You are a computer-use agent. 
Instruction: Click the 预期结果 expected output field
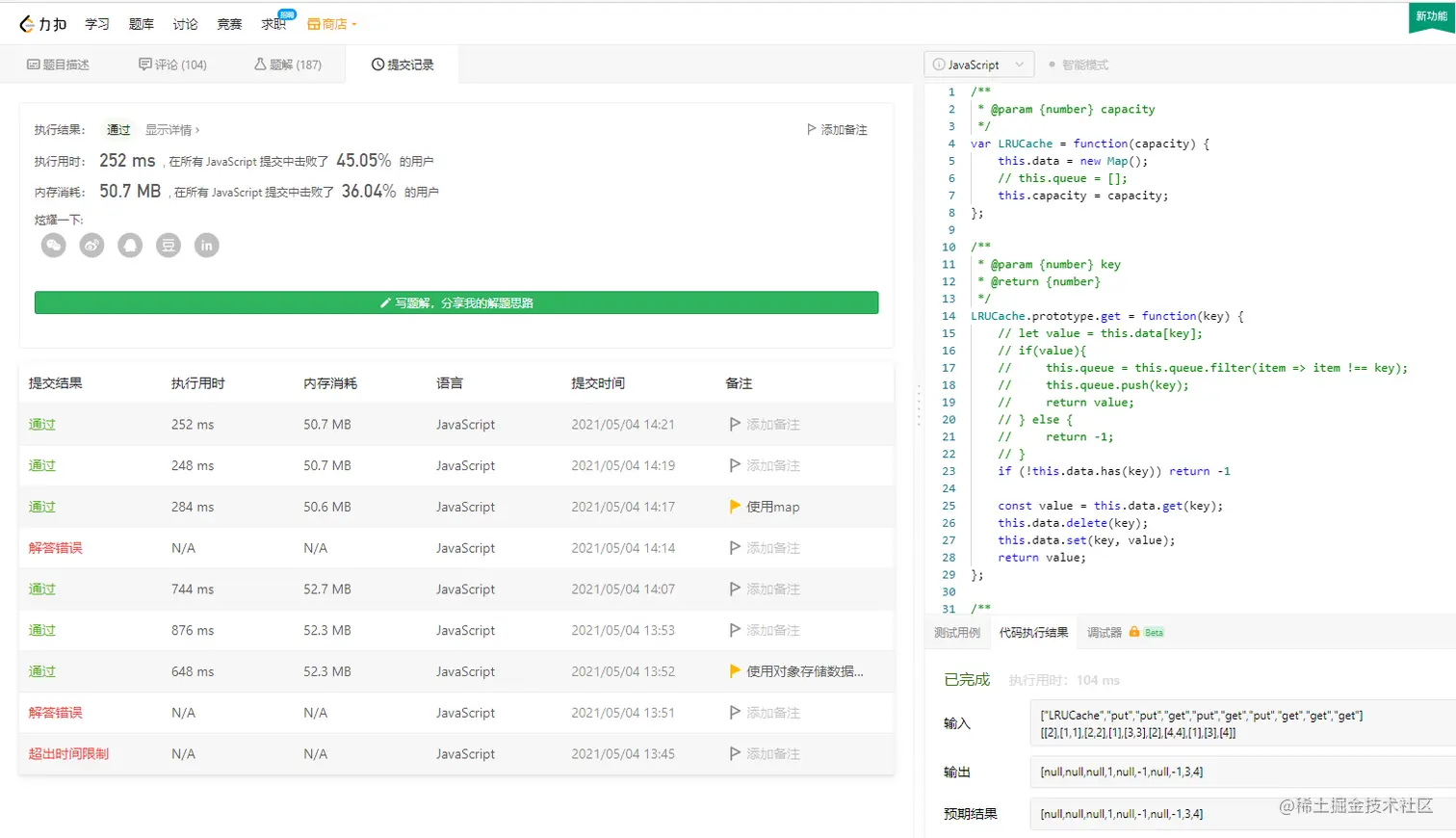click(x=1242, y=814)
